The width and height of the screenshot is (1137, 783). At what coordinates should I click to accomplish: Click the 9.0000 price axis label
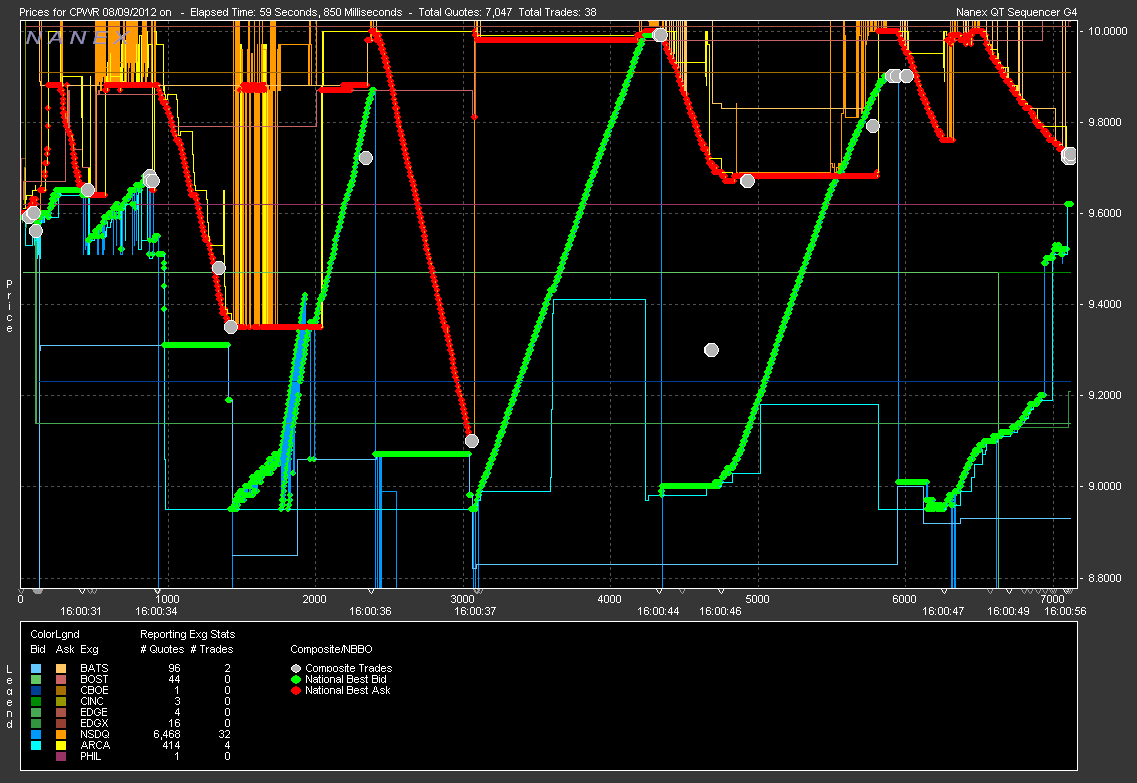pyautogui.click(x=1107, y=486)
